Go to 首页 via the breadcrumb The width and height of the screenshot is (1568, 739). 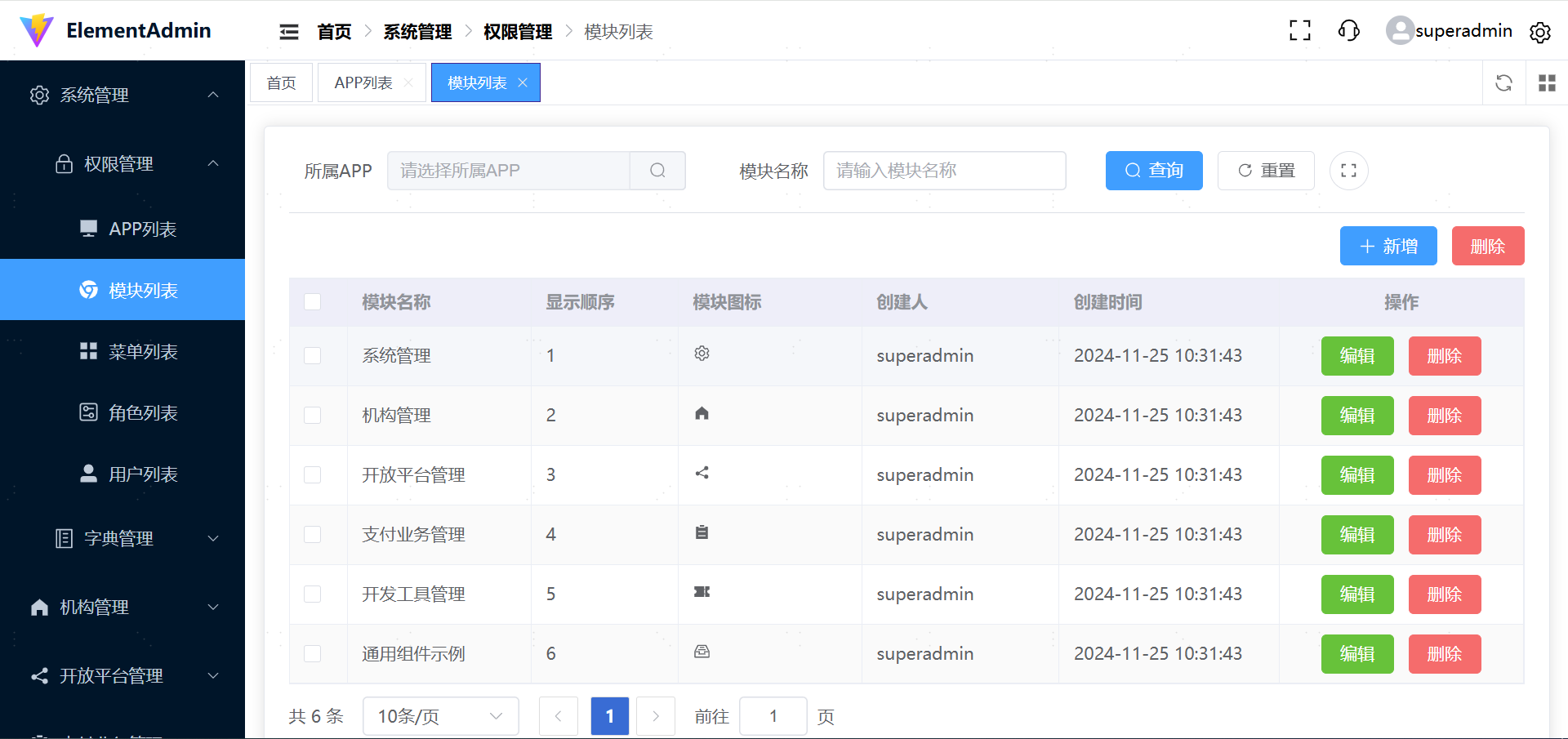(334, 32)
